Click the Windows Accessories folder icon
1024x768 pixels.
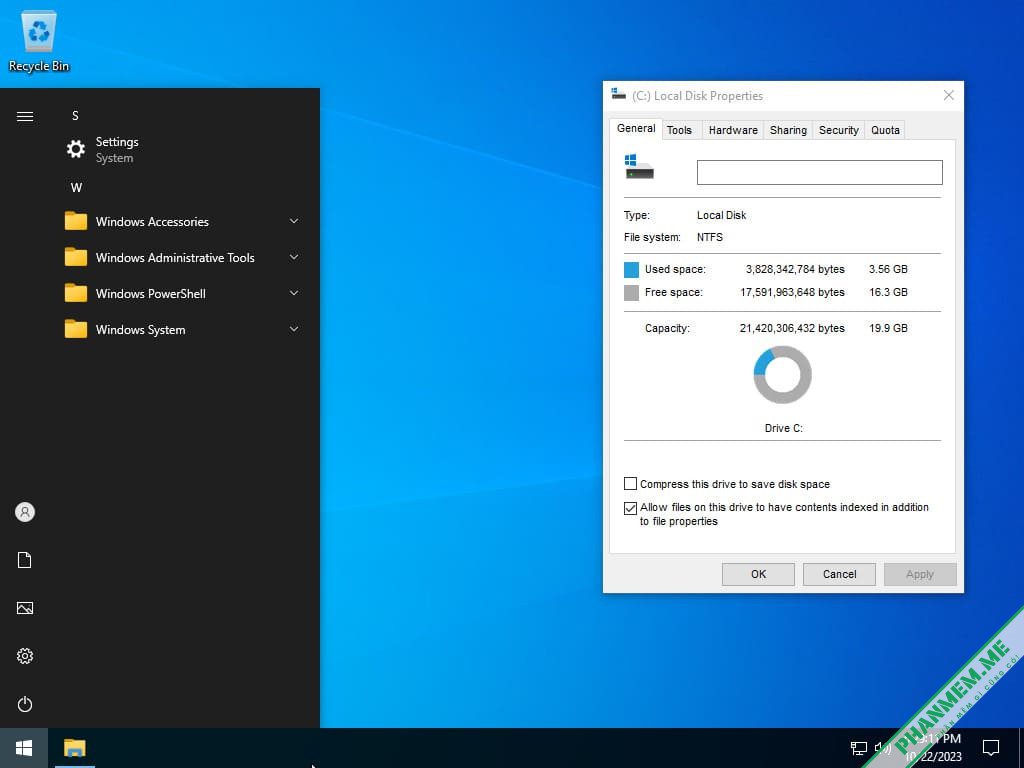point(76,221)
